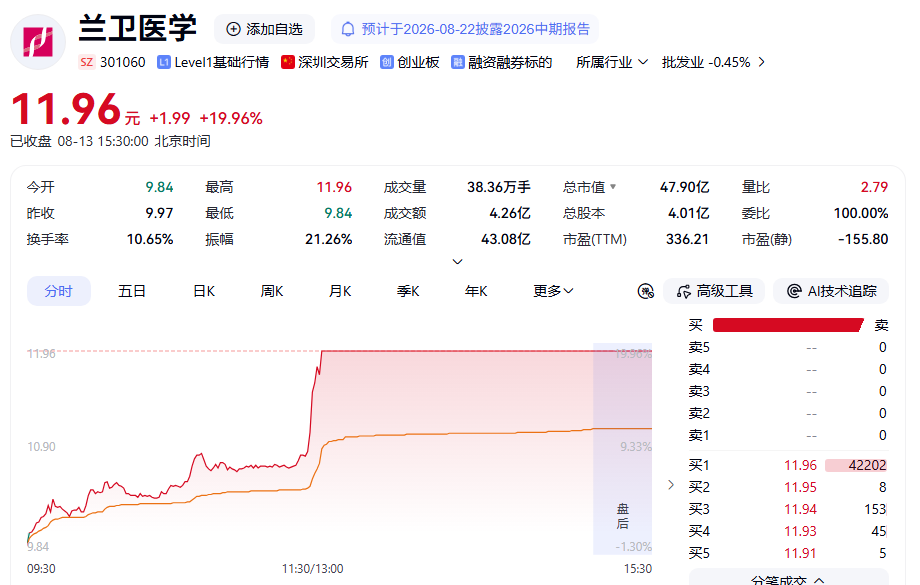Viewport: 920px width, 585px height.
Task: Click the 今开 value 9.84
Action: pyautogui.click(x=160, y=187)
